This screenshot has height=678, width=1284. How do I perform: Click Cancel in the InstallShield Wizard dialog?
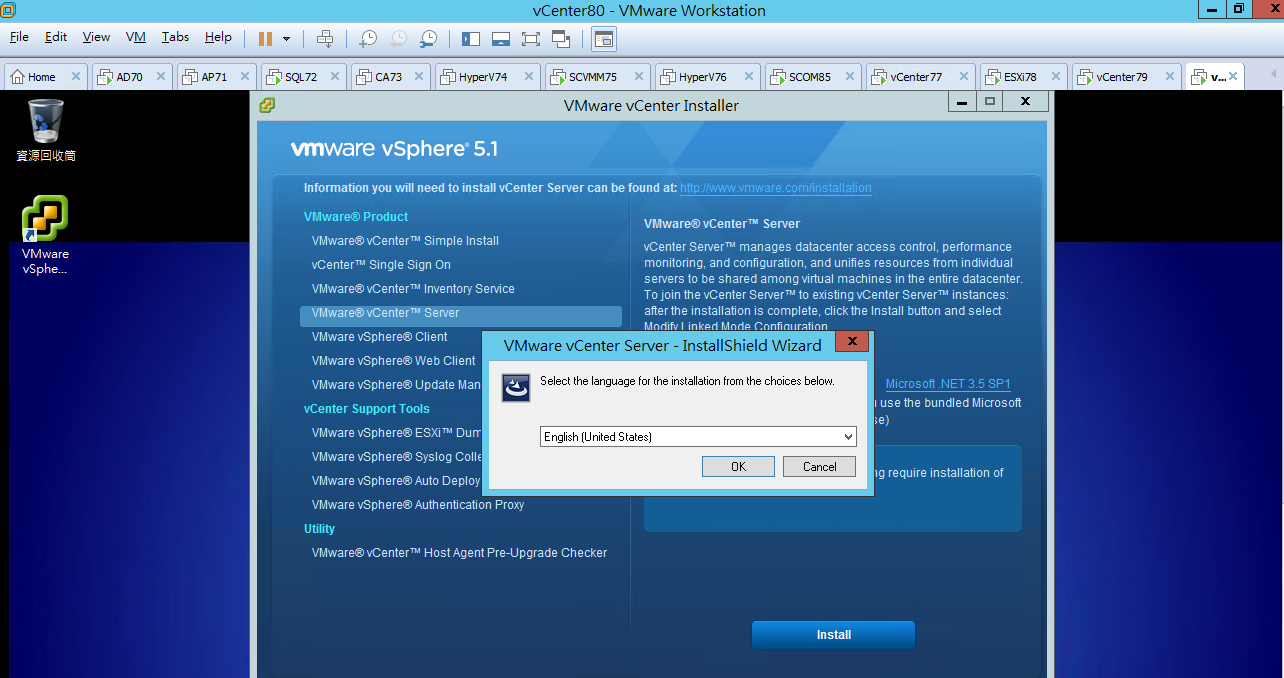pos(819,467)
